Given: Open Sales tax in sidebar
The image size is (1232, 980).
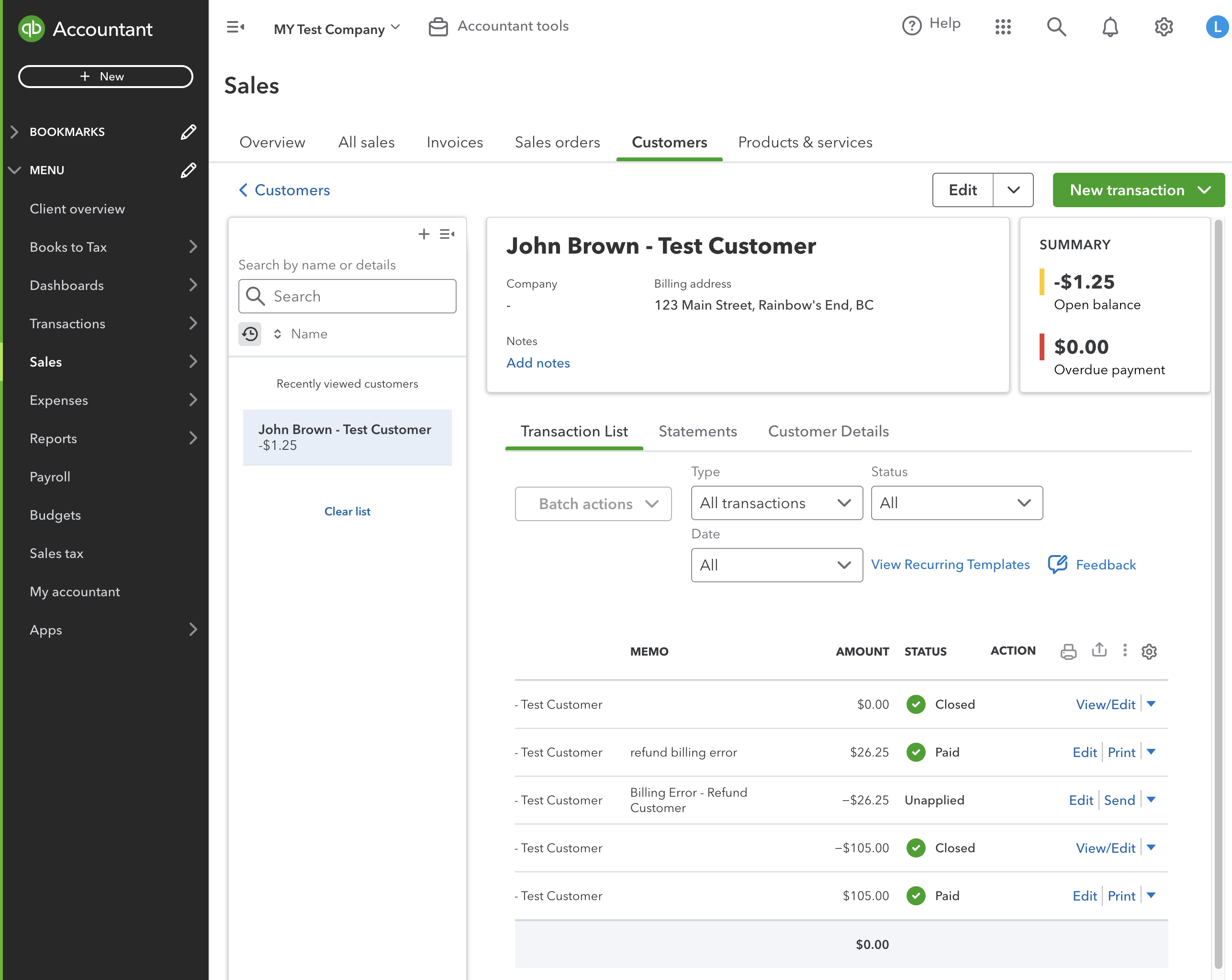Looking at the screenshot, I should (56, 554).
